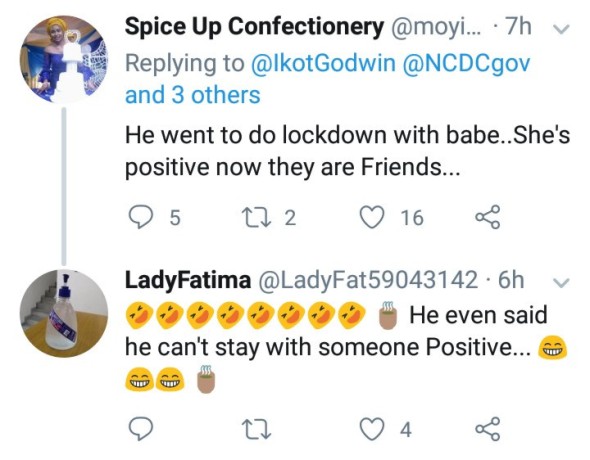Share Spice Up Confectionery's tweet

coord(488,217)
